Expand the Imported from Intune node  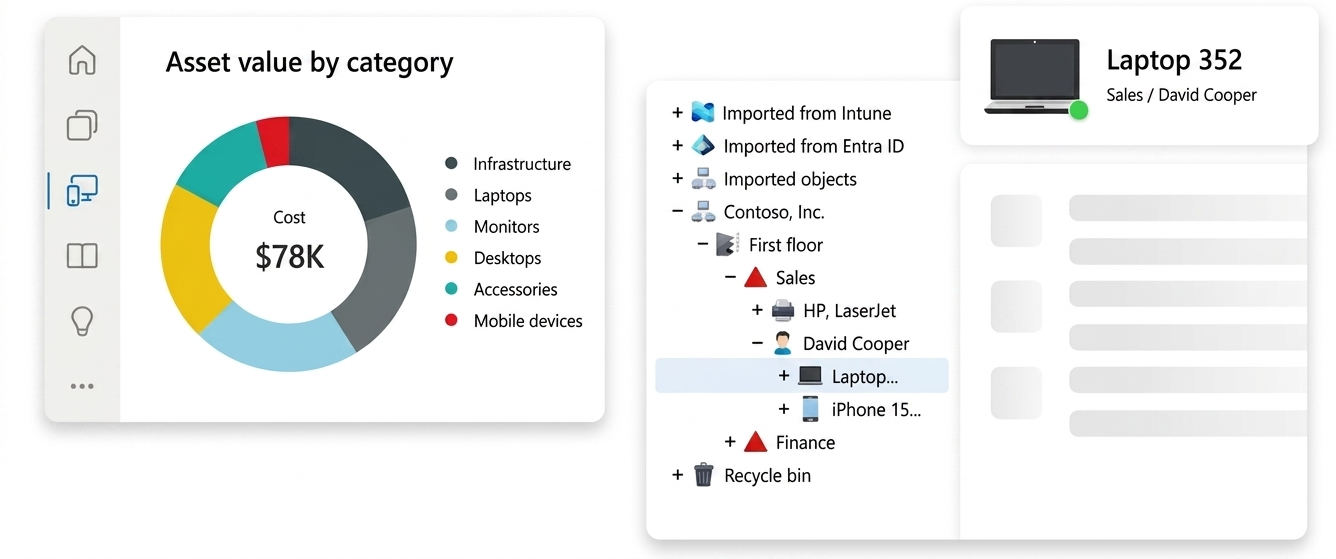coord(678,113)
